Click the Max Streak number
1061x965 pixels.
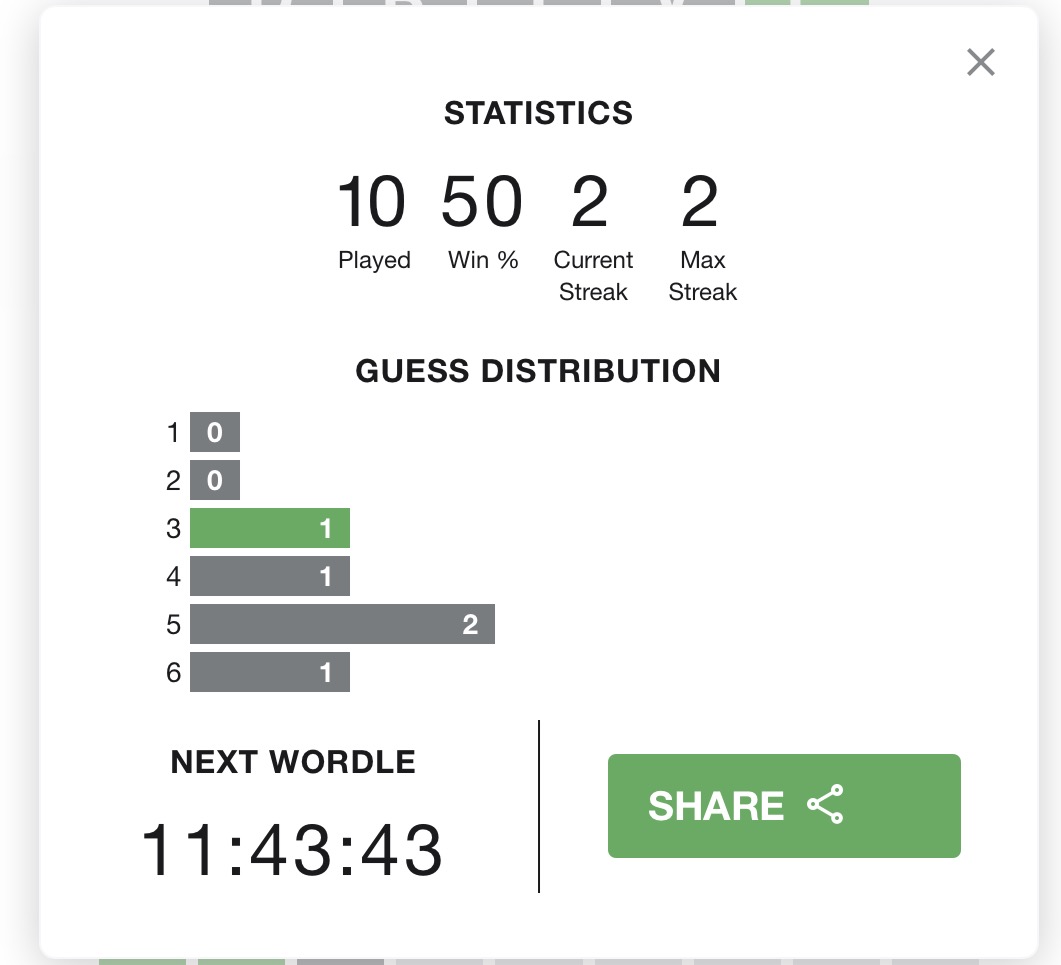(700, 202)
